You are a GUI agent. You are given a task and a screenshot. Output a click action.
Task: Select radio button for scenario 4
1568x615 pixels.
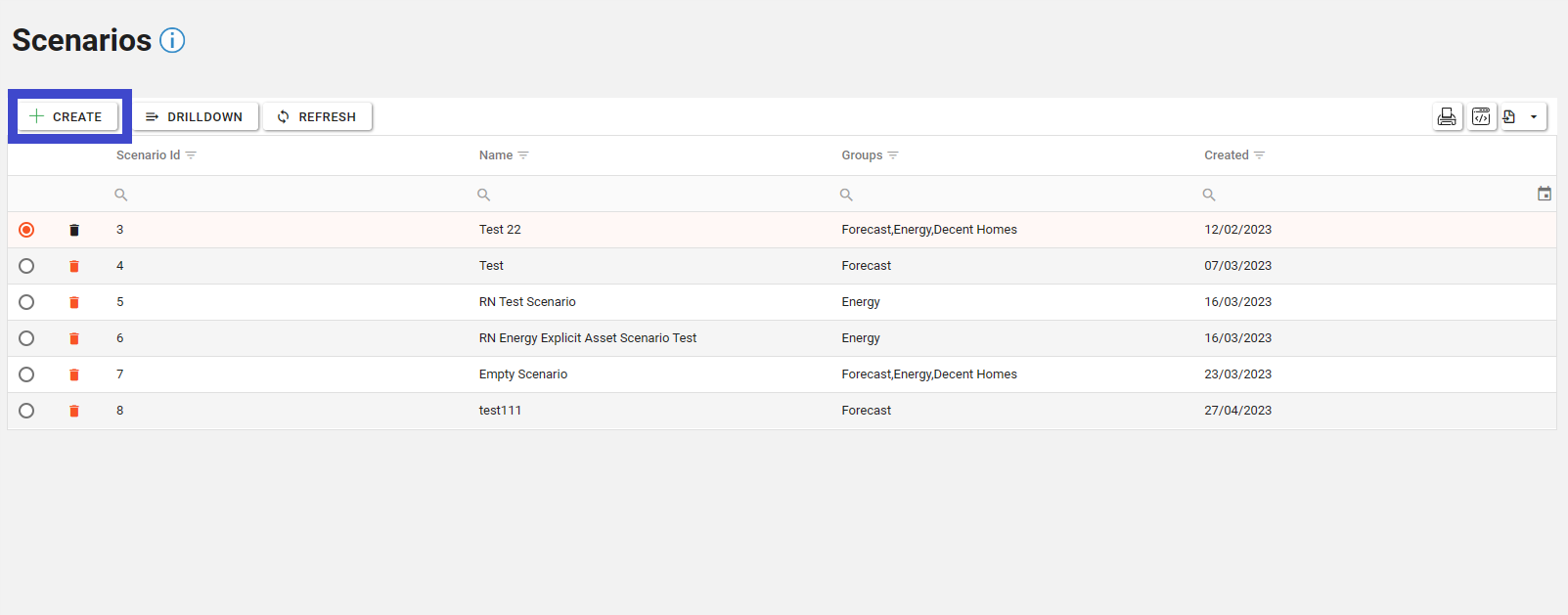(26, 266)
